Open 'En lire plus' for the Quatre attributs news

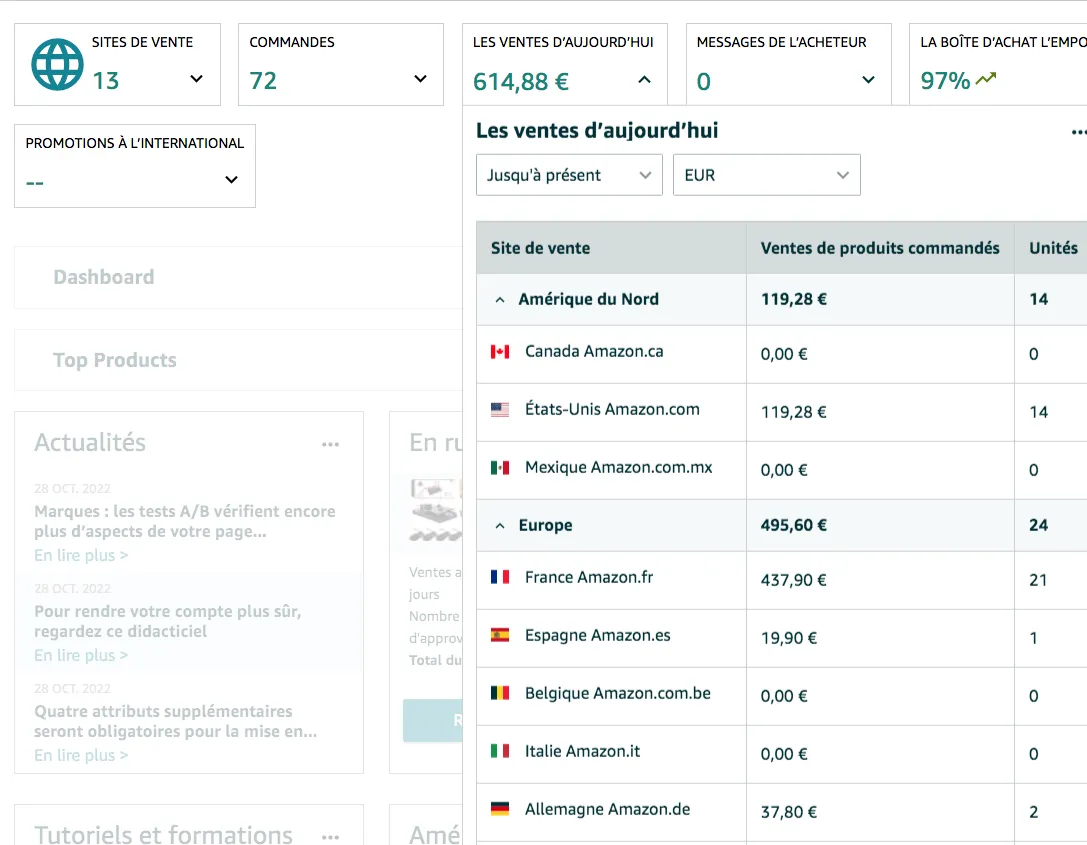click(x=81, y=755)
